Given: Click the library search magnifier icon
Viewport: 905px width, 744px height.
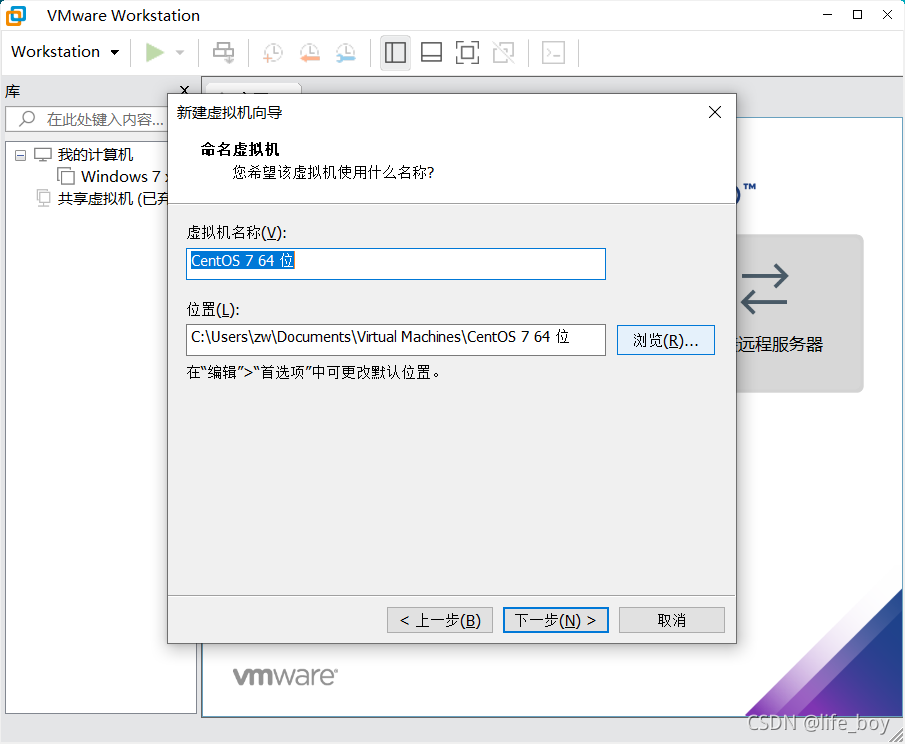Looking at the screenshot, I should click(27, 119).
